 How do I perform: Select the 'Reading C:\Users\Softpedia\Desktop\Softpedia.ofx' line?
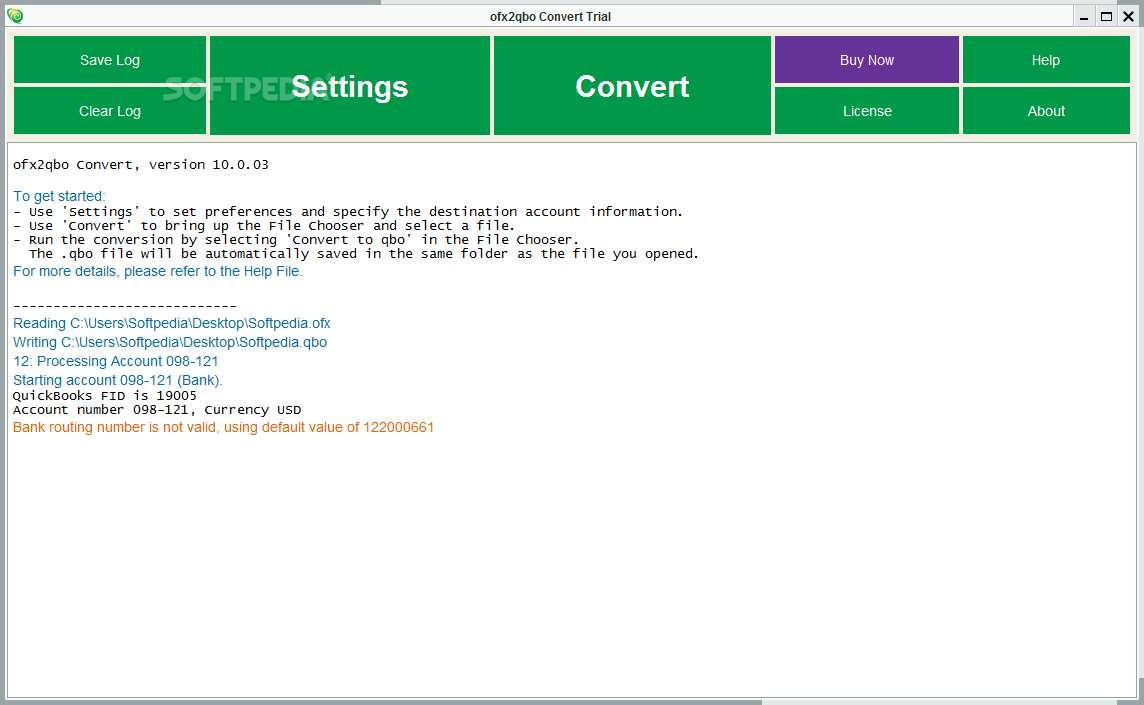[171, 323]
